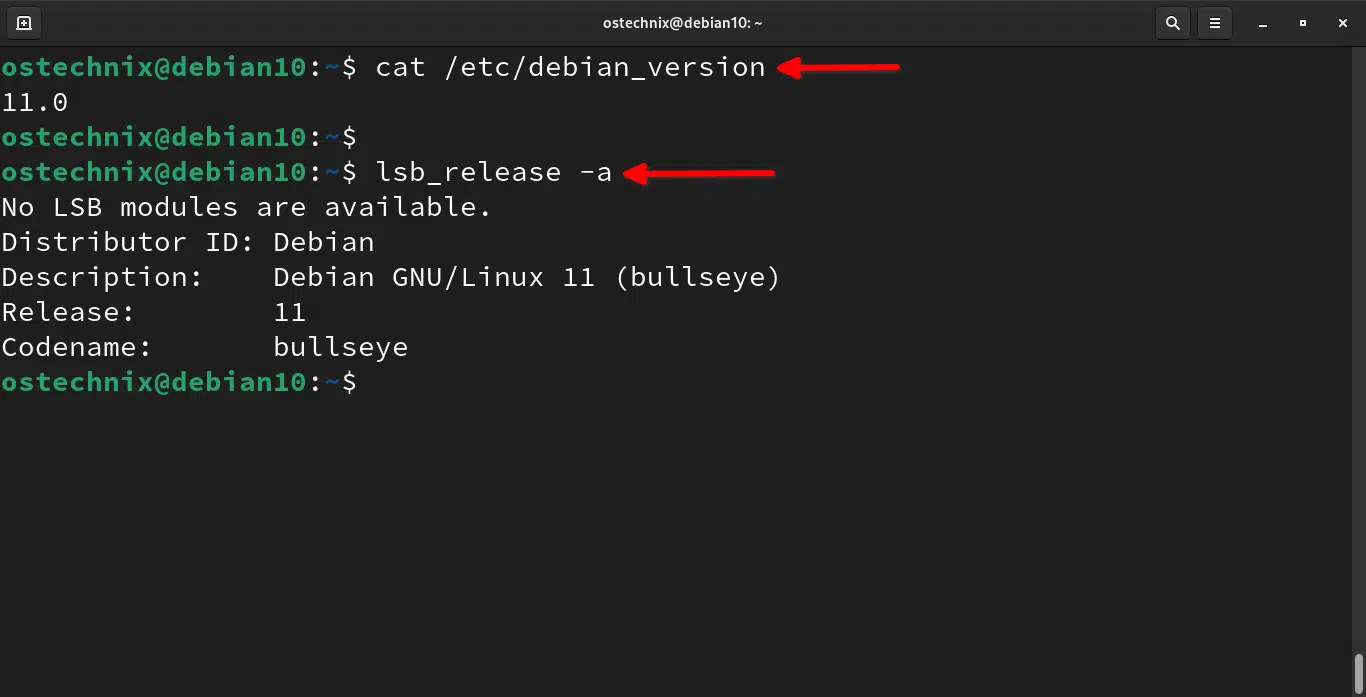Click the No LSB modules message
The width and height of the screenshot is (1366, 697).
pyautogui.click(x=247, y=207)
